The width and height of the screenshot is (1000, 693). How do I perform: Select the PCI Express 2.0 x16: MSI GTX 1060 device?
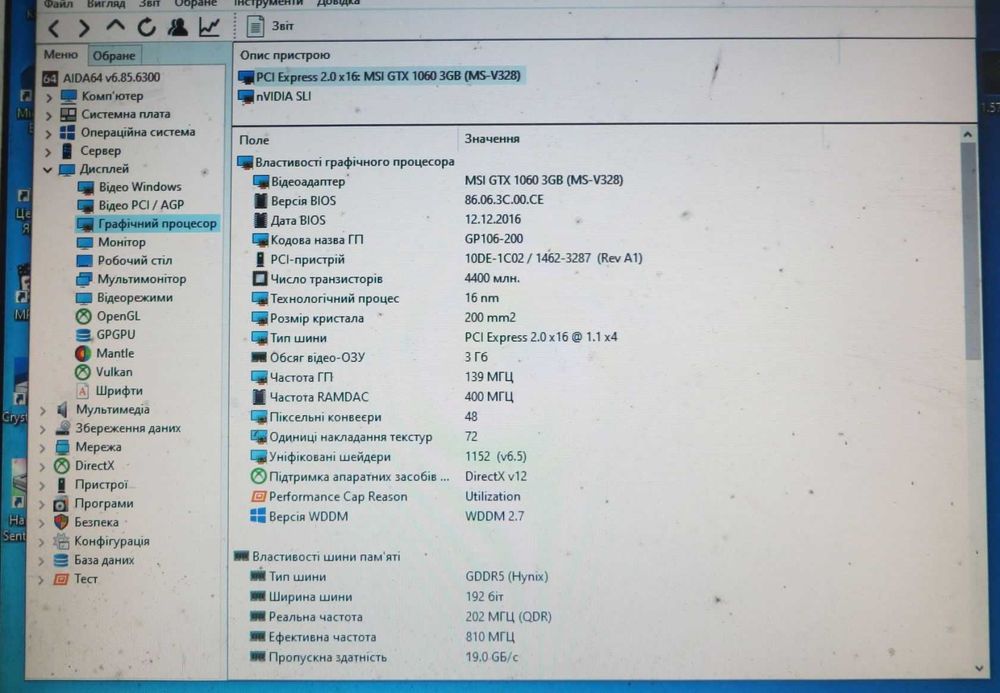point(380,77)
